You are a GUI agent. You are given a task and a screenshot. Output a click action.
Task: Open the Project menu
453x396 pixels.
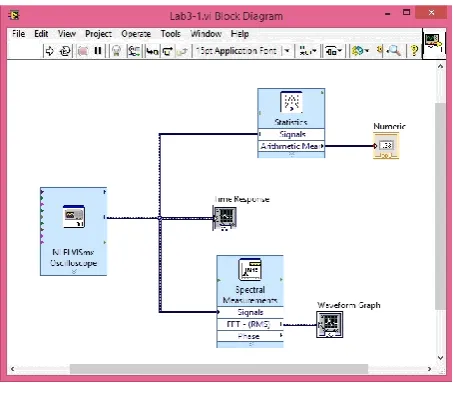[98, 34]
